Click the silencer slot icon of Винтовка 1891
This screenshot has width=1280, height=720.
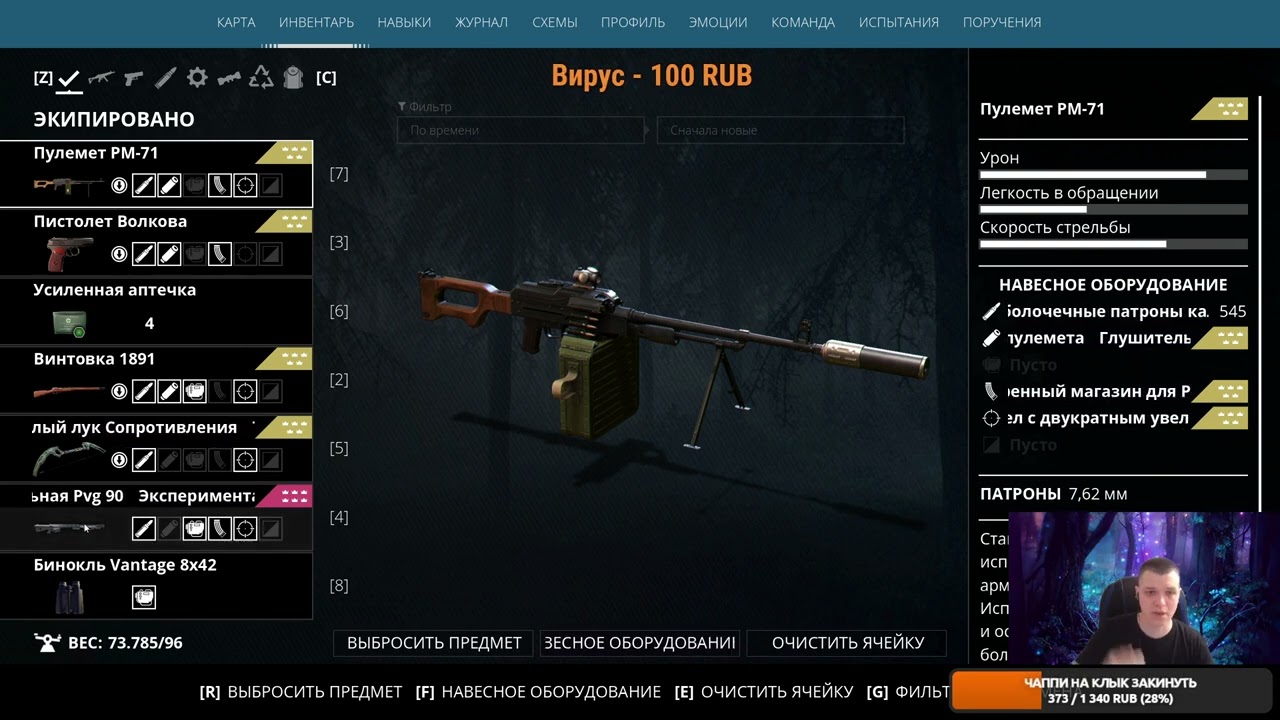pos(169,391)
